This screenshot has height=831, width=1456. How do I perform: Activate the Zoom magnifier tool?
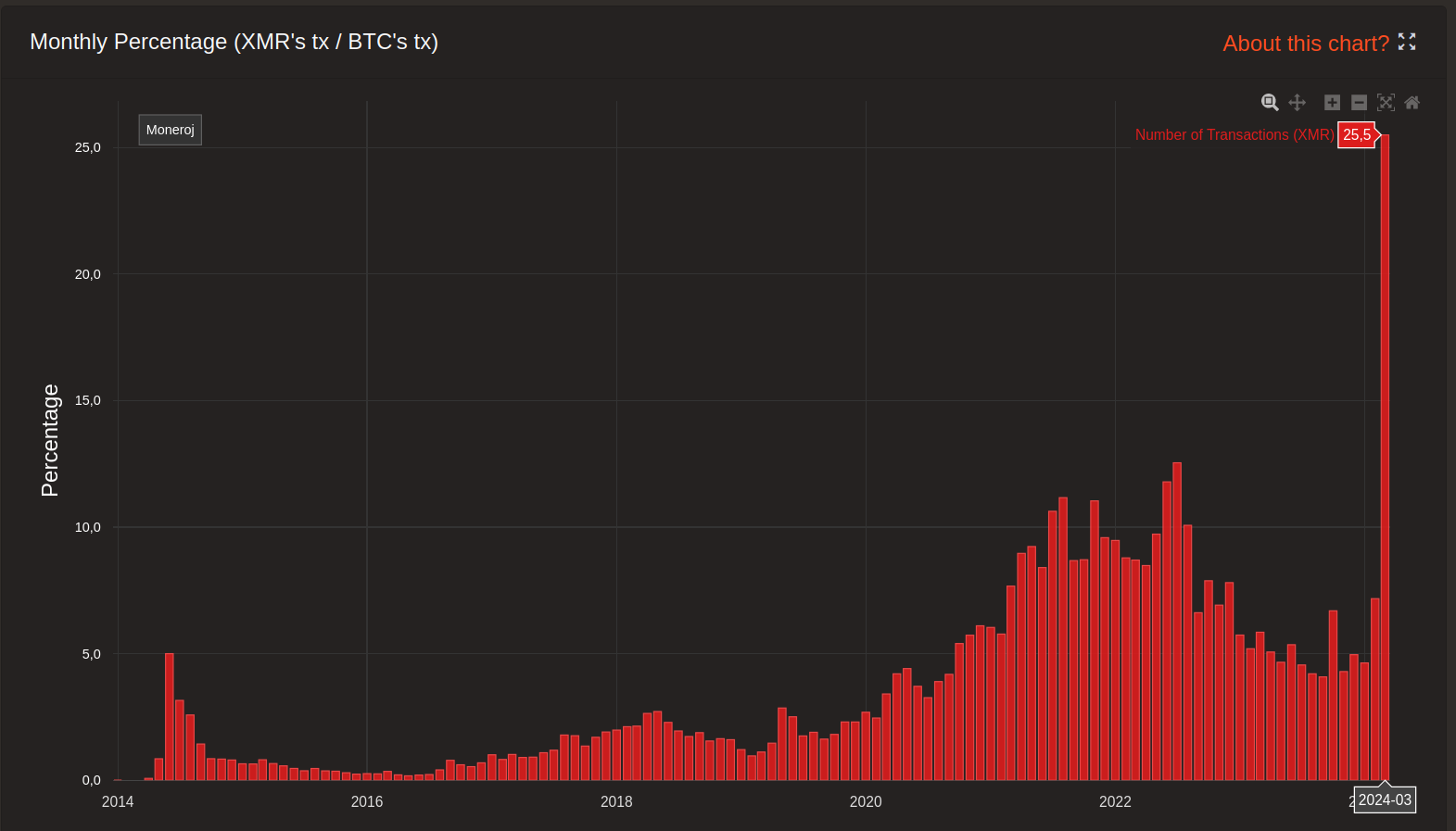click(1270, 103)
